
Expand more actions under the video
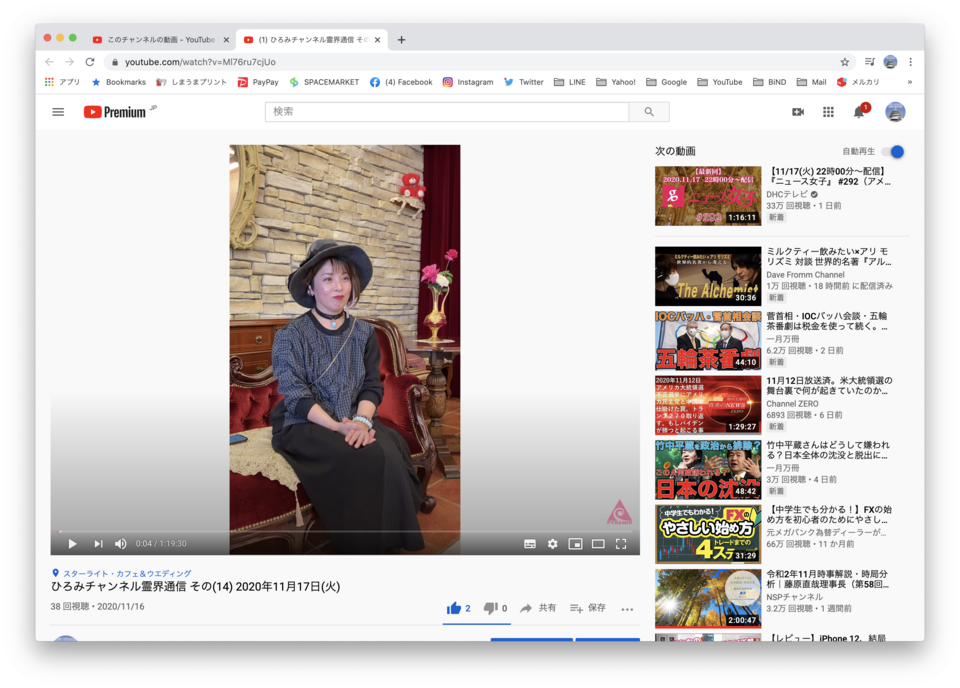[627, 608]
